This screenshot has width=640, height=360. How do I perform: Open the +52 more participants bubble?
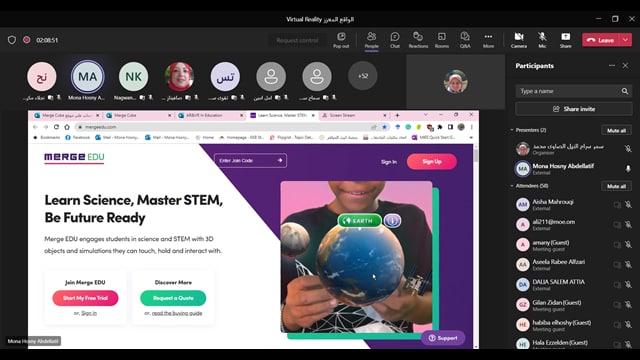(363, 76)
